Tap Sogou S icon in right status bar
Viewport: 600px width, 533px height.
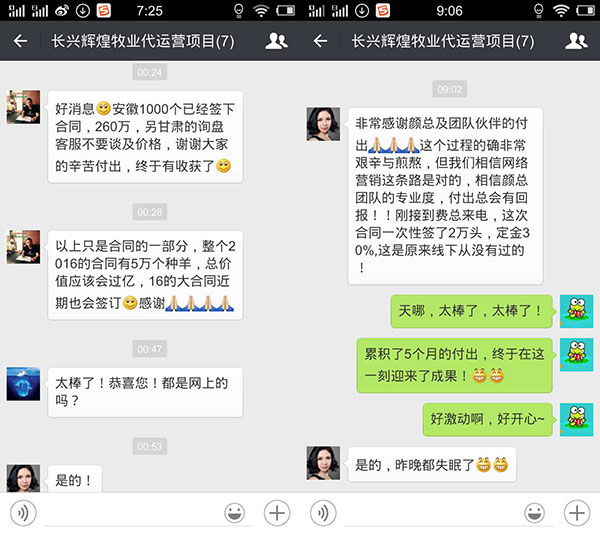coord(383,11)
